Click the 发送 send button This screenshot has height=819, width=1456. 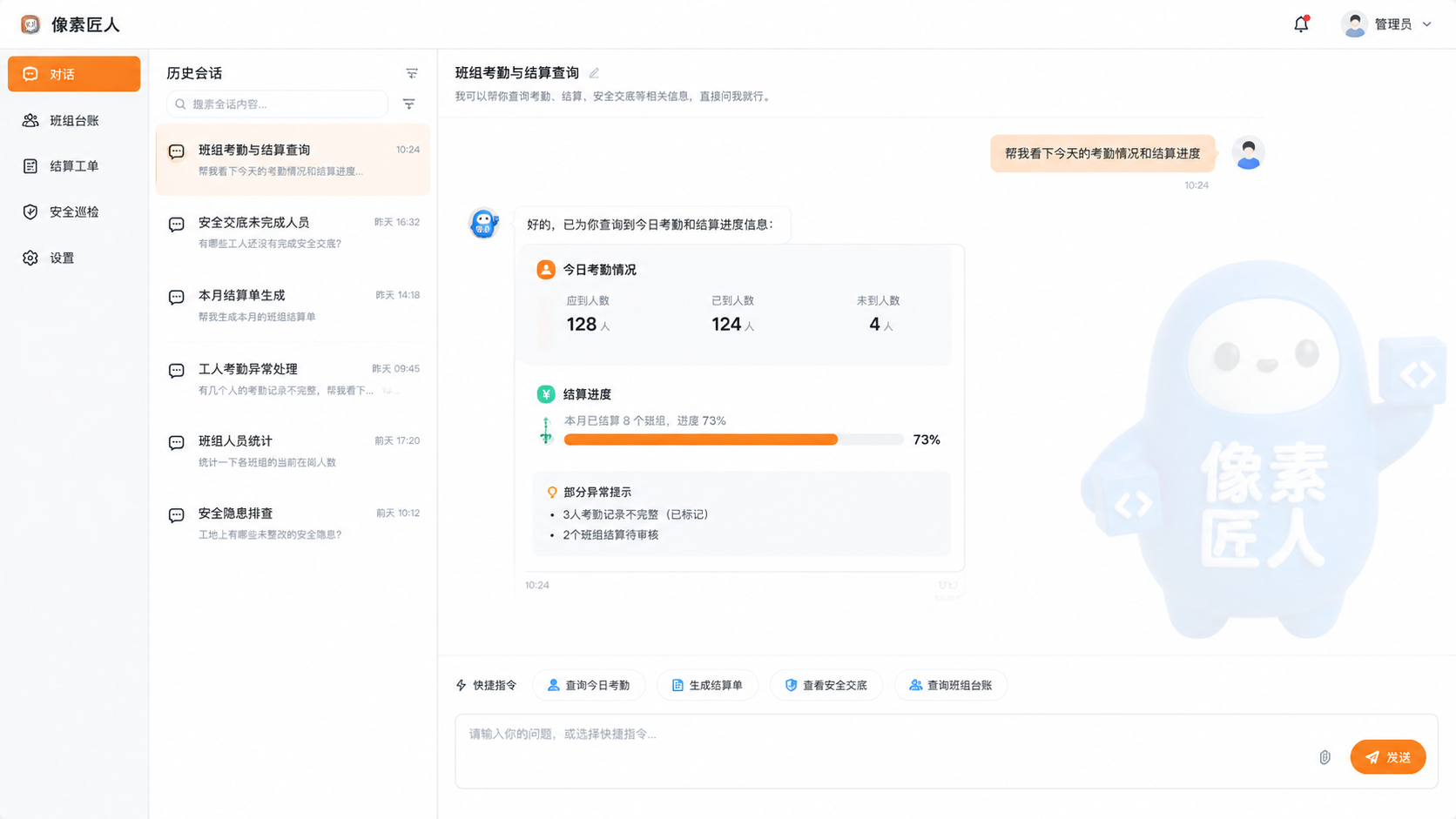(1388, 757)
